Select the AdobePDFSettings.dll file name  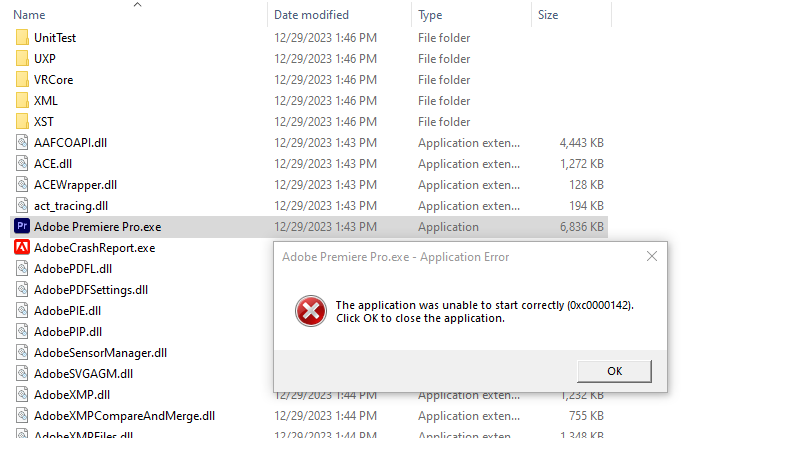(91, 290)
